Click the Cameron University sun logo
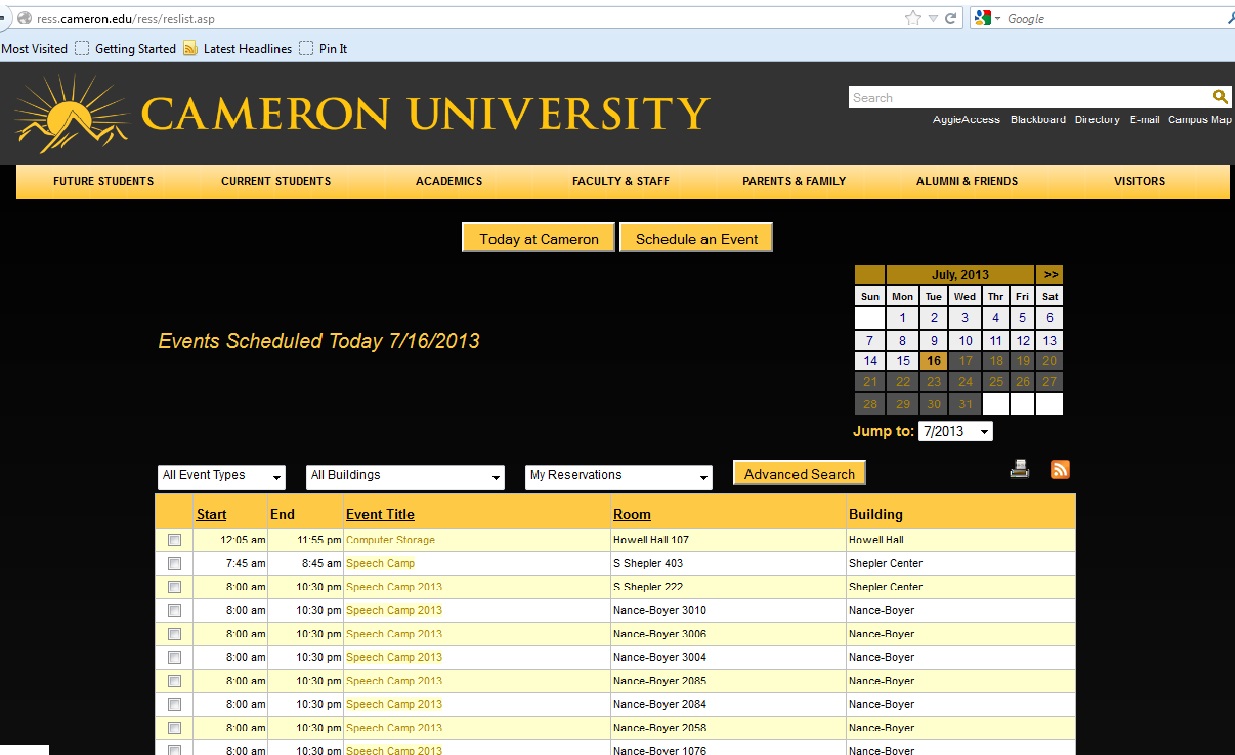The height and width of the screenshot is (755, 1235). click(x=72, y=113)
